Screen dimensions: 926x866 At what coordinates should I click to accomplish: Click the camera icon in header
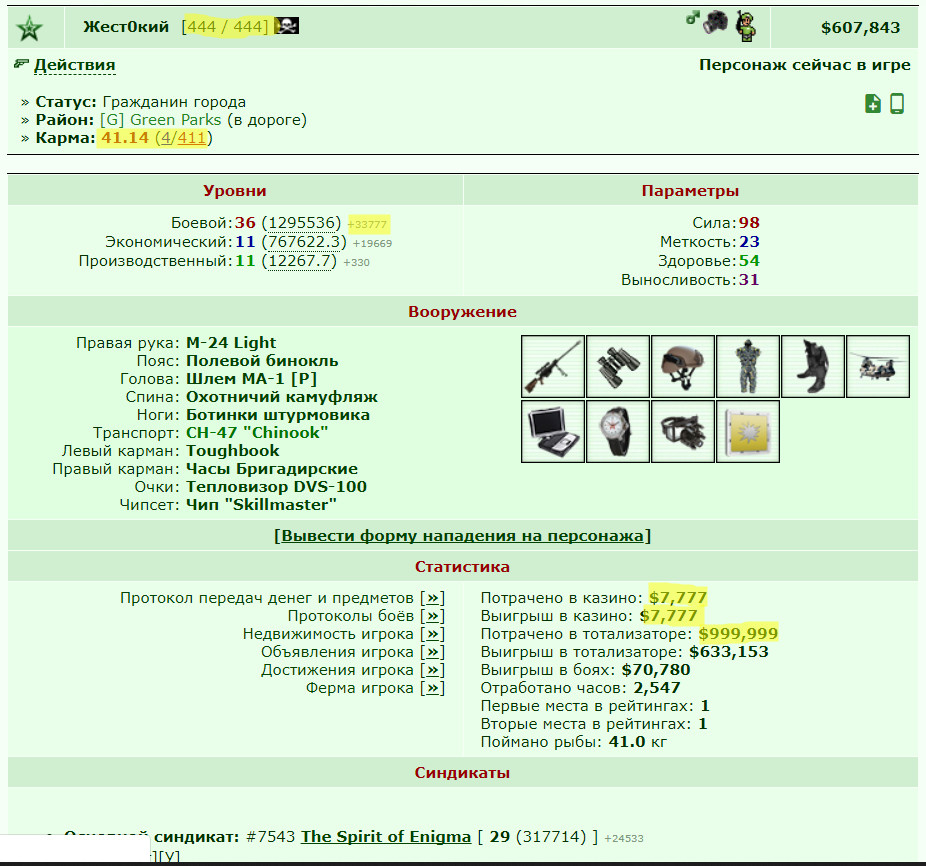715,22
